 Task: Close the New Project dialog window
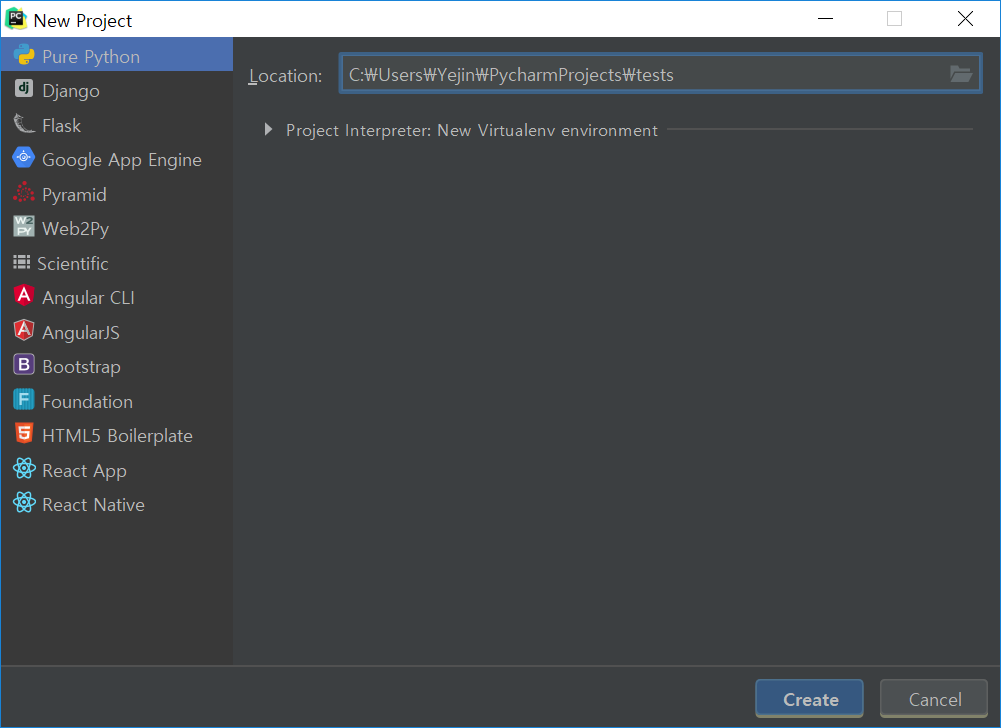965,19
